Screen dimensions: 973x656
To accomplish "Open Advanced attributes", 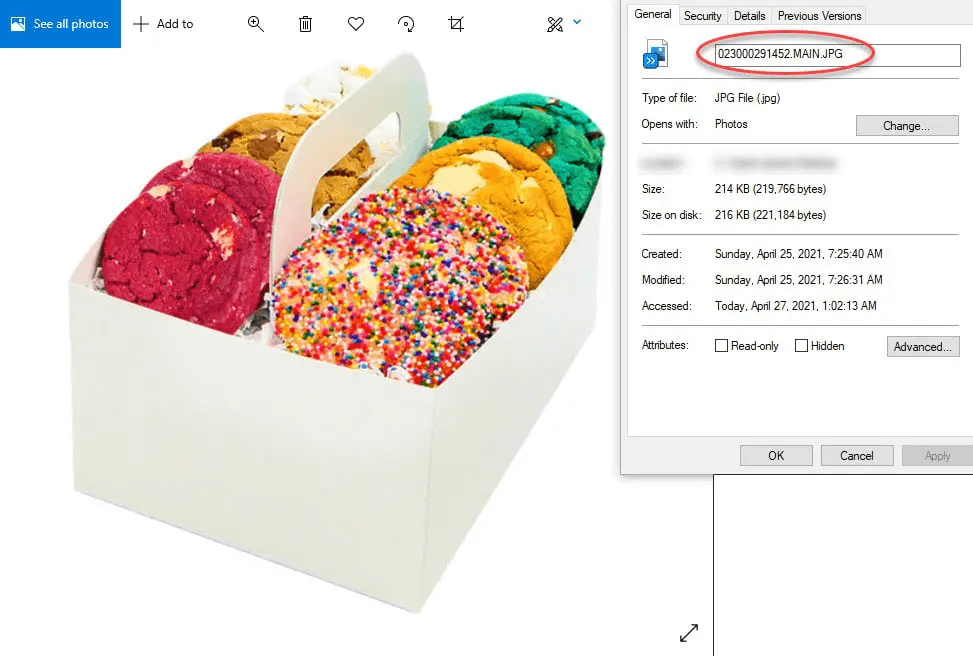I will point(922,345).
